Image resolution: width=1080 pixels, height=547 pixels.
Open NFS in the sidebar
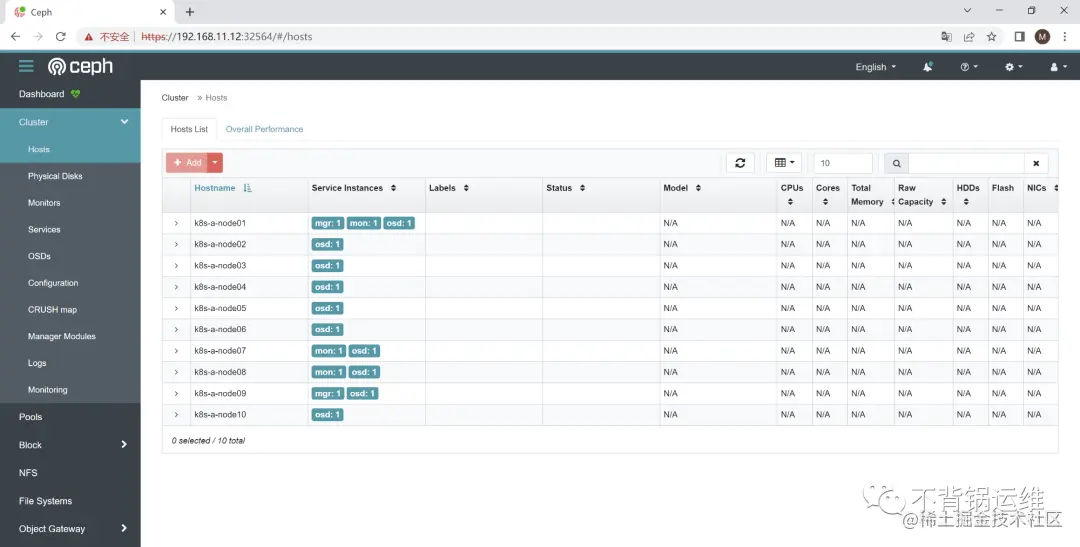(28, 473)
